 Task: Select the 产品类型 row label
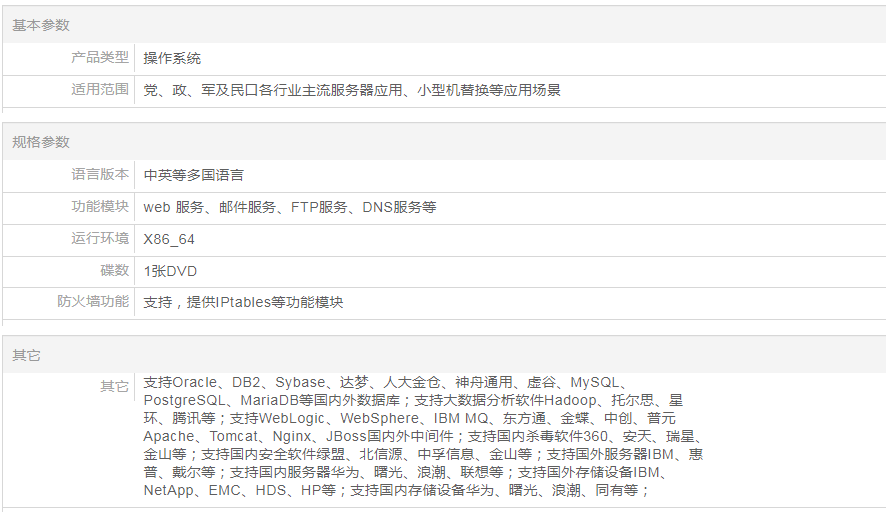click(x=100, y=57)
